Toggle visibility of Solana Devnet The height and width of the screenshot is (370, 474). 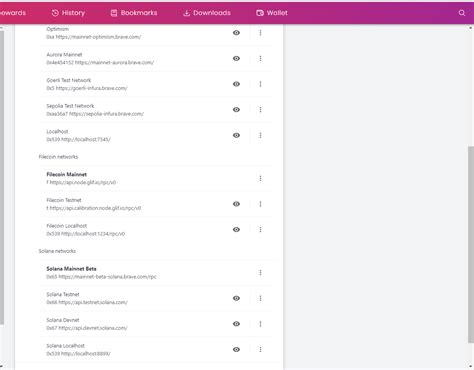click(236, 324)
